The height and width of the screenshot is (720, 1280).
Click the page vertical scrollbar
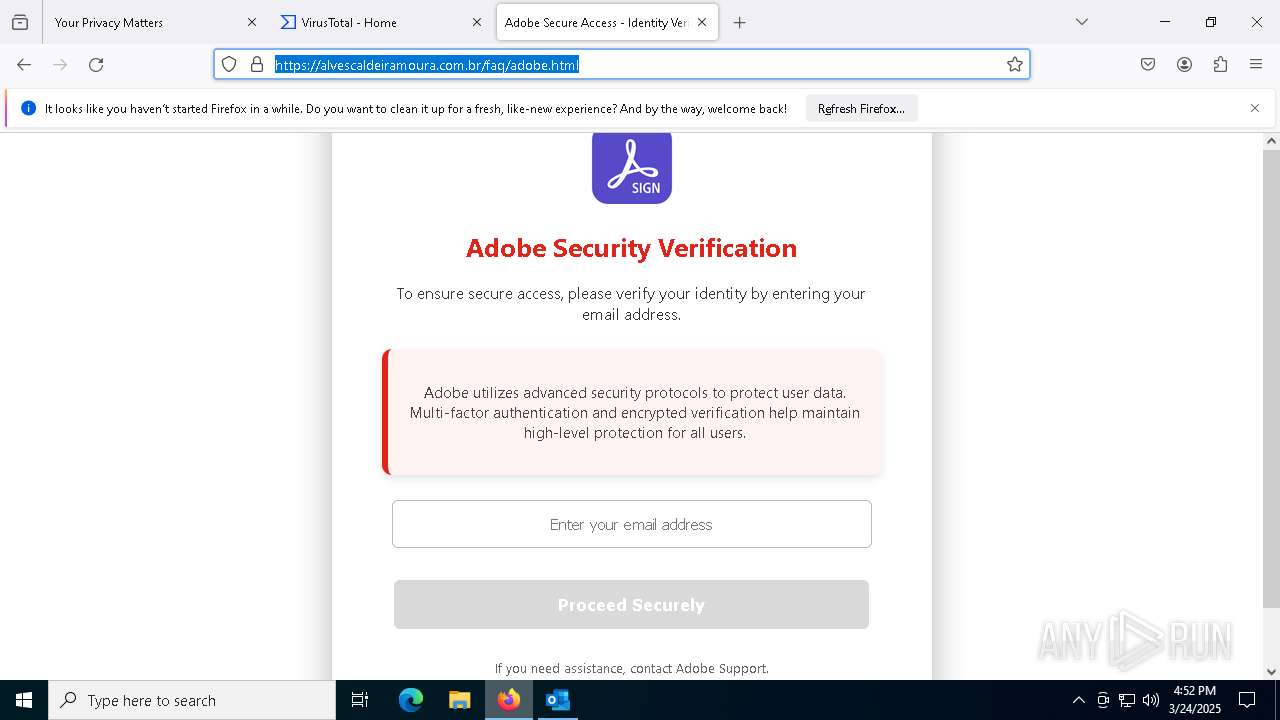(x=1271, y=380)
